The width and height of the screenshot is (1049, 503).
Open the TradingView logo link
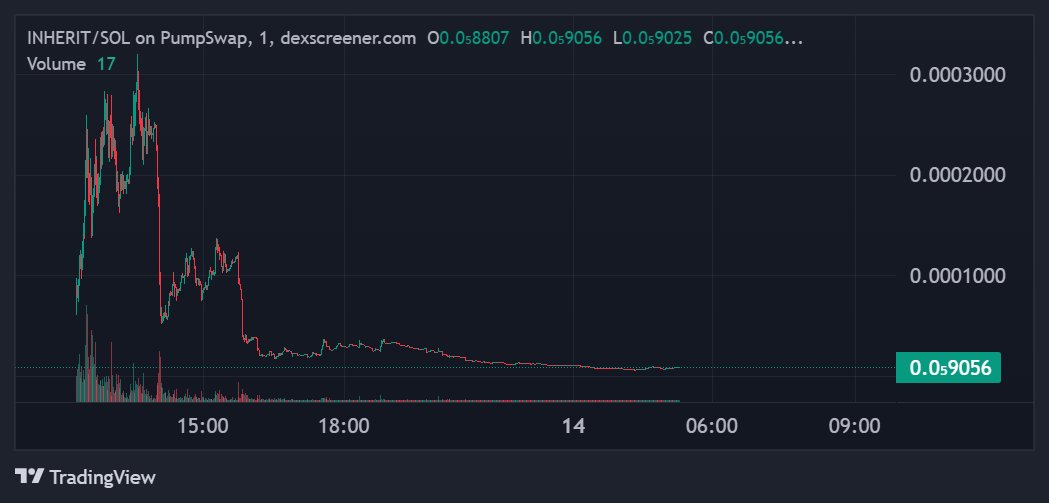(85, 477)
